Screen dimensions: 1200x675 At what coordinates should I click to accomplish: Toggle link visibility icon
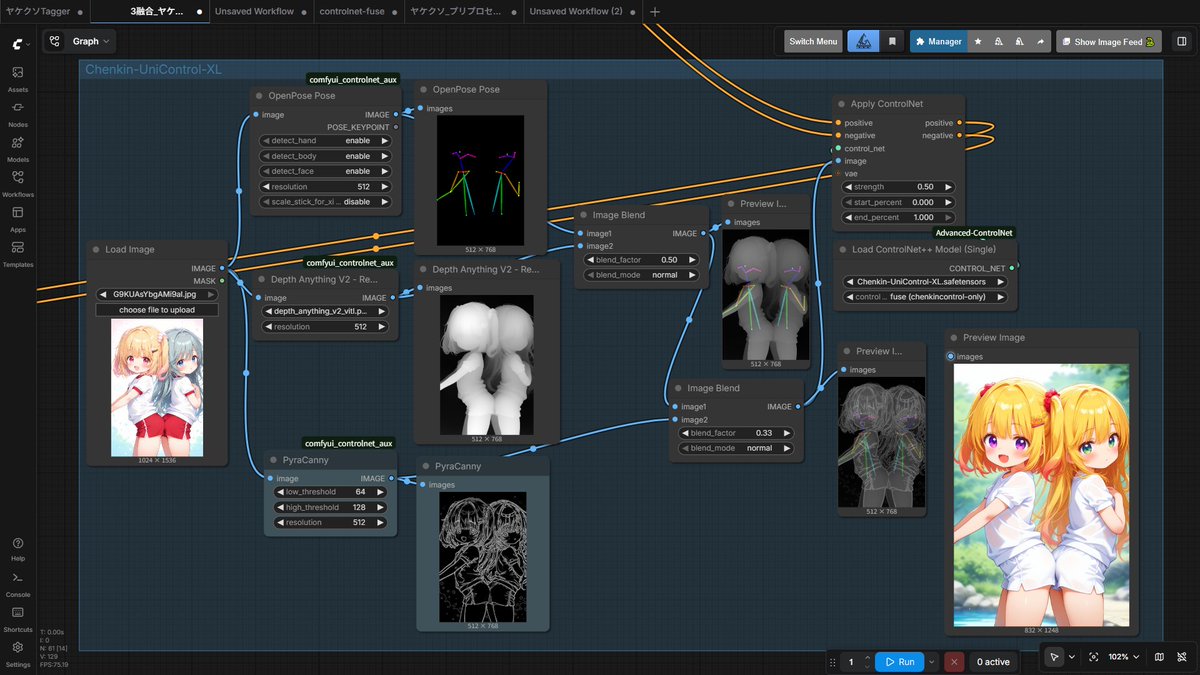pos(1182,657)
